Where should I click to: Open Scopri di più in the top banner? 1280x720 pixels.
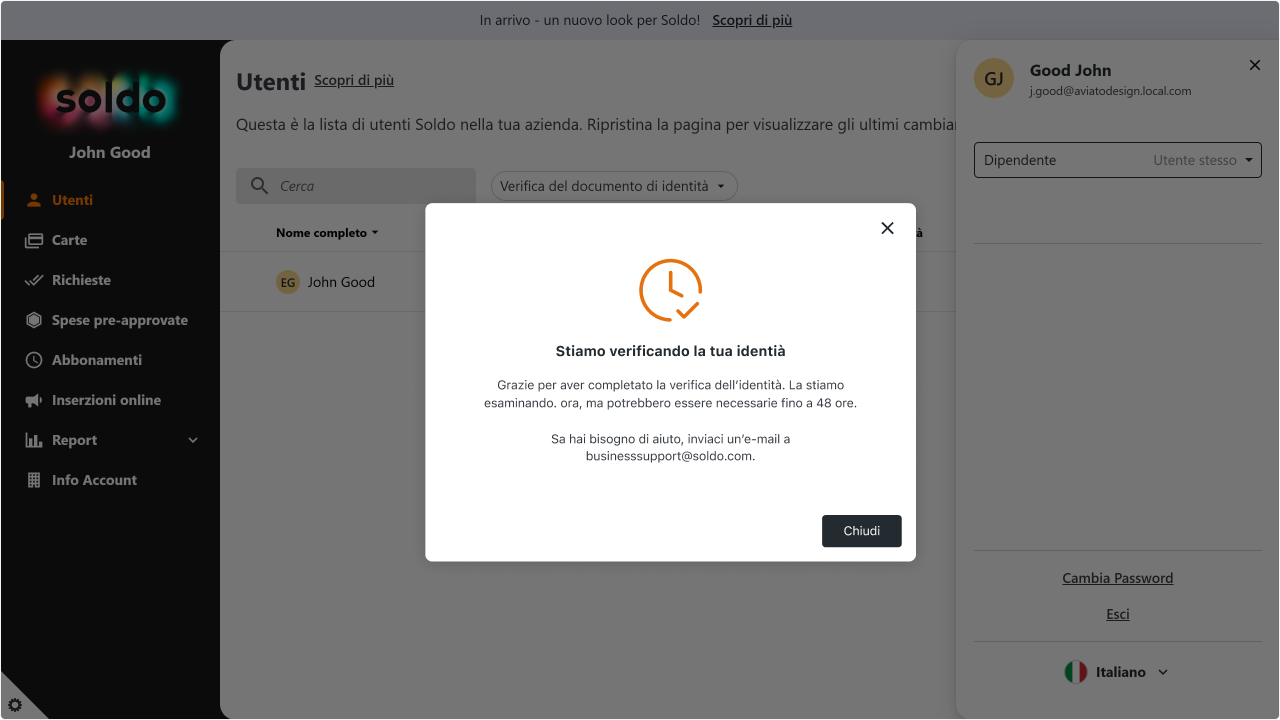coord(752,20)
